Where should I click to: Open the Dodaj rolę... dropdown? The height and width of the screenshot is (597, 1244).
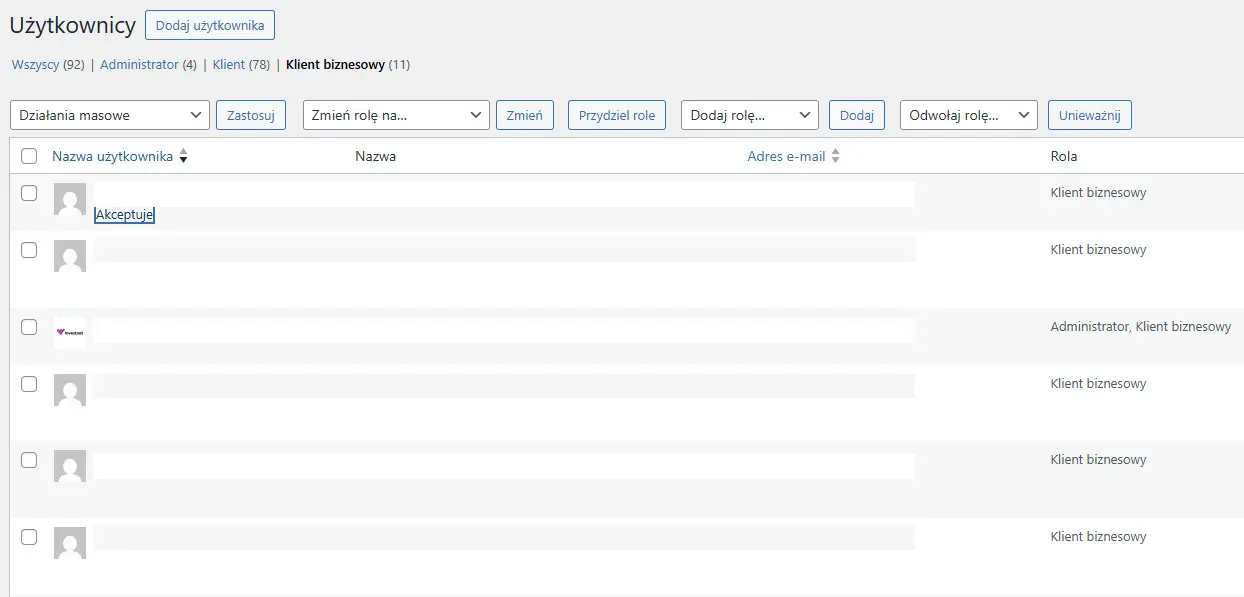point(749,115)
